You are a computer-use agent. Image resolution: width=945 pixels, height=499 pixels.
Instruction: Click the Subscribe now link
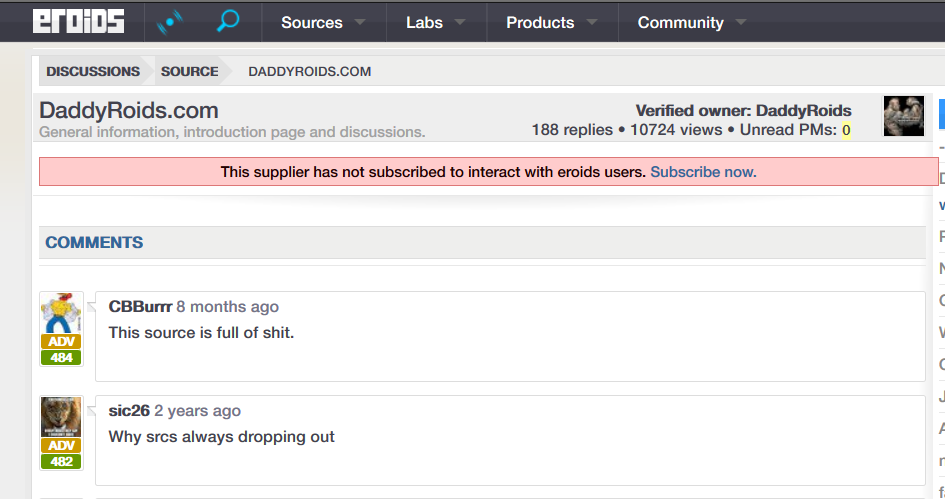703,172
